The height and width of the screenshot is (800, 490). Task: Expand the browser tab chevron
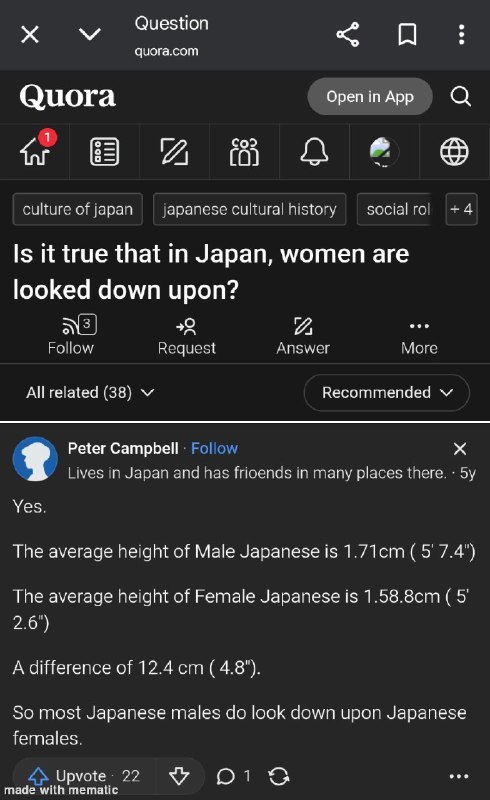pyautogui.click(x=90, y=35)
